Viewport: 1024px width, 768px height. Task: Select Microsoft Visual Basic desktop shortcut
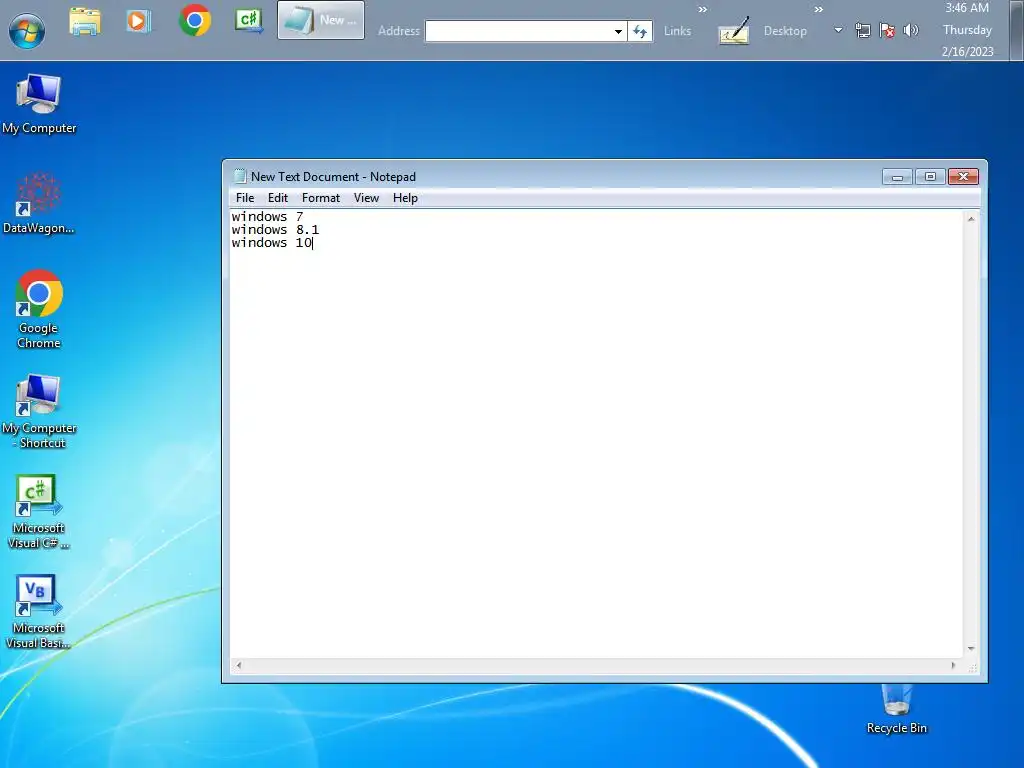point(38,611)
